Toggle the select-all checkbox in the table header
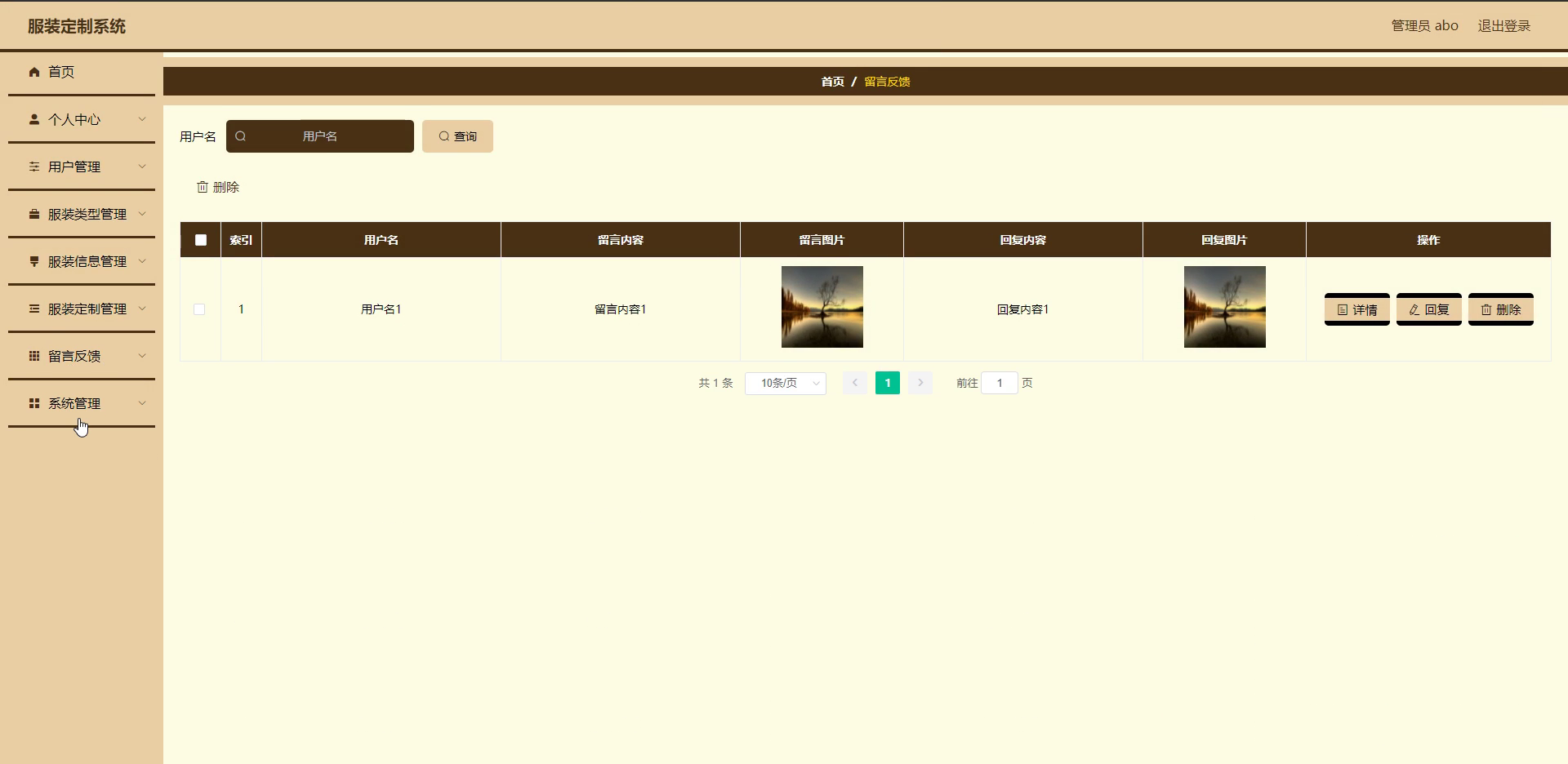Viewport: 1568px width, 764px height. [201, 240]
